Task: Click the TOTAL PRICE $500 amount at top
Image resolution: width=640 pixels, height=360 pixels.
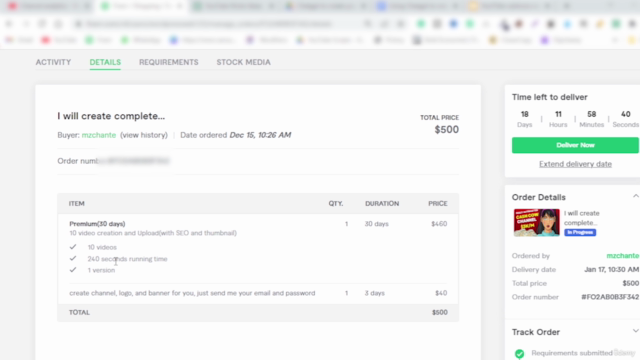Action: pyautogui.click(x=447, y=130)
